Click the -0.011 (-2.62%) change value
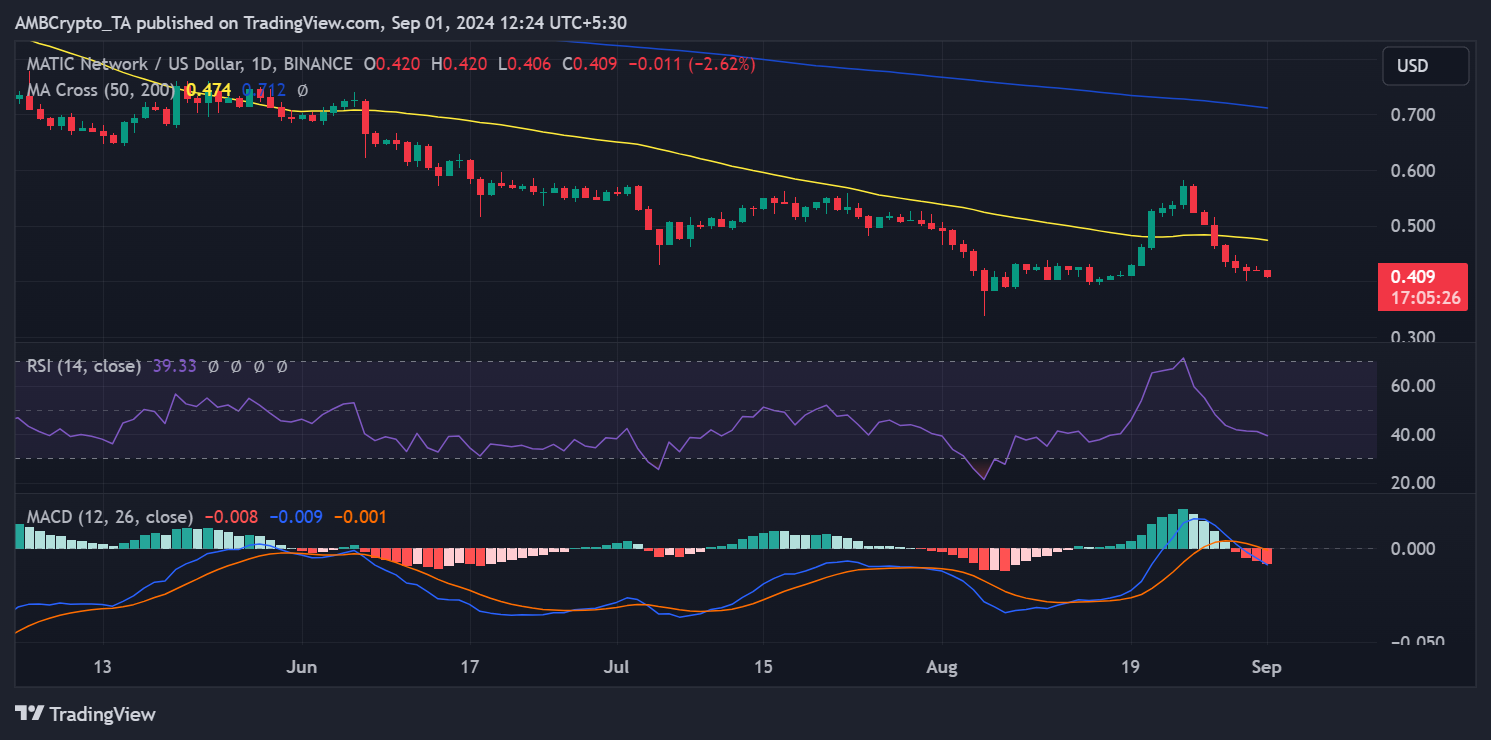Image resolution: width=1491 pixels, height=740 pixels. click(x=691, y=63)
